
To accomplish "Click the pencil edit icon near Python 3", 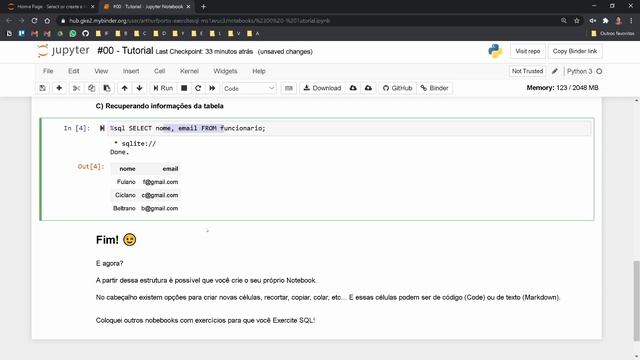I will (555, 71).
